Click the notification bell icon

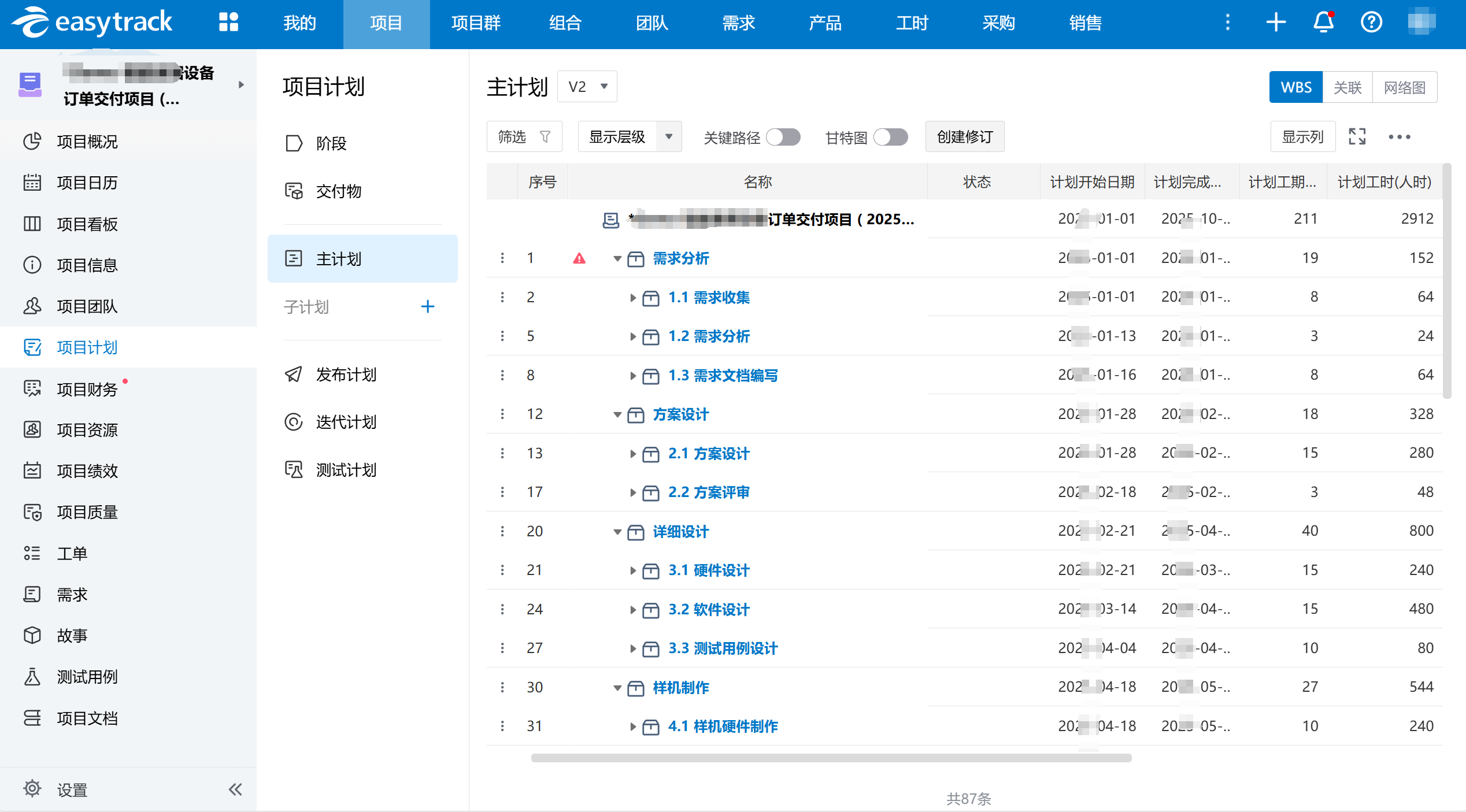click(1323, 22)
